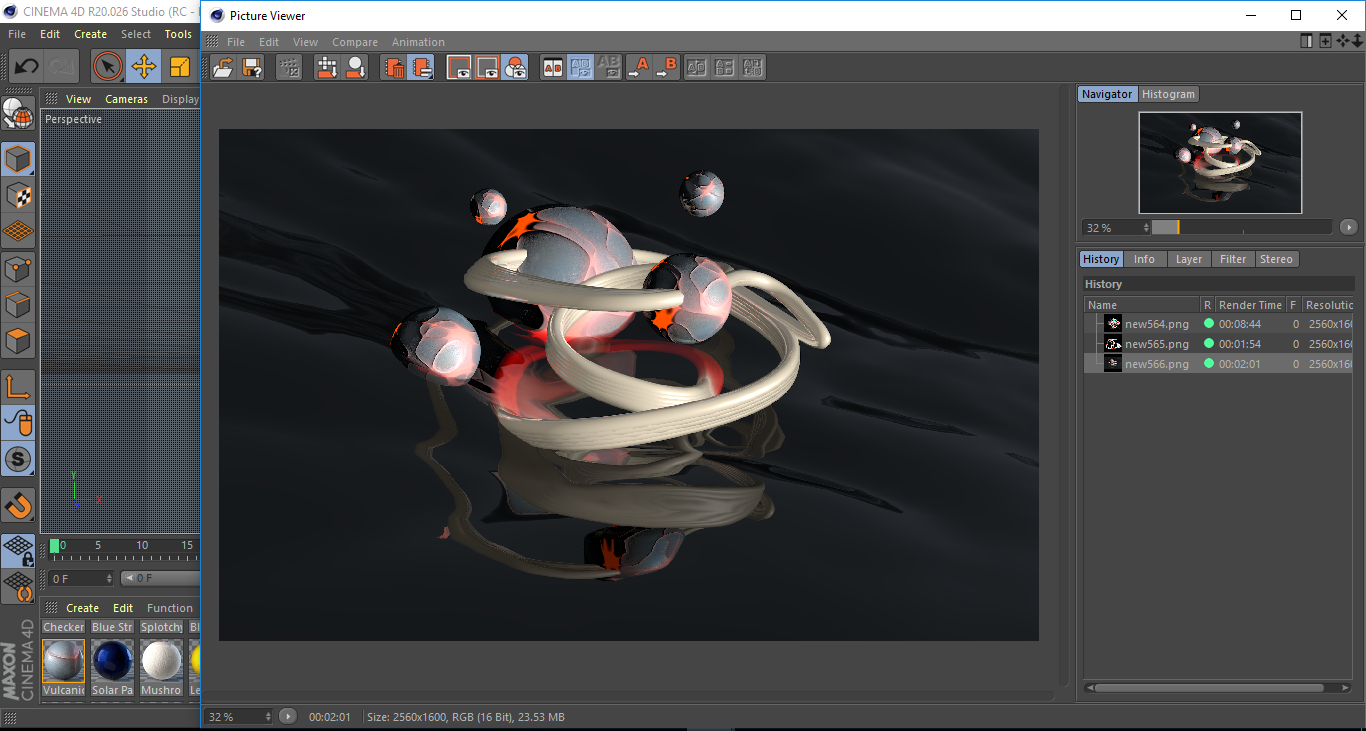Switch to the Layer tab
This screenshot has height=731, width=1366.
1188,259
